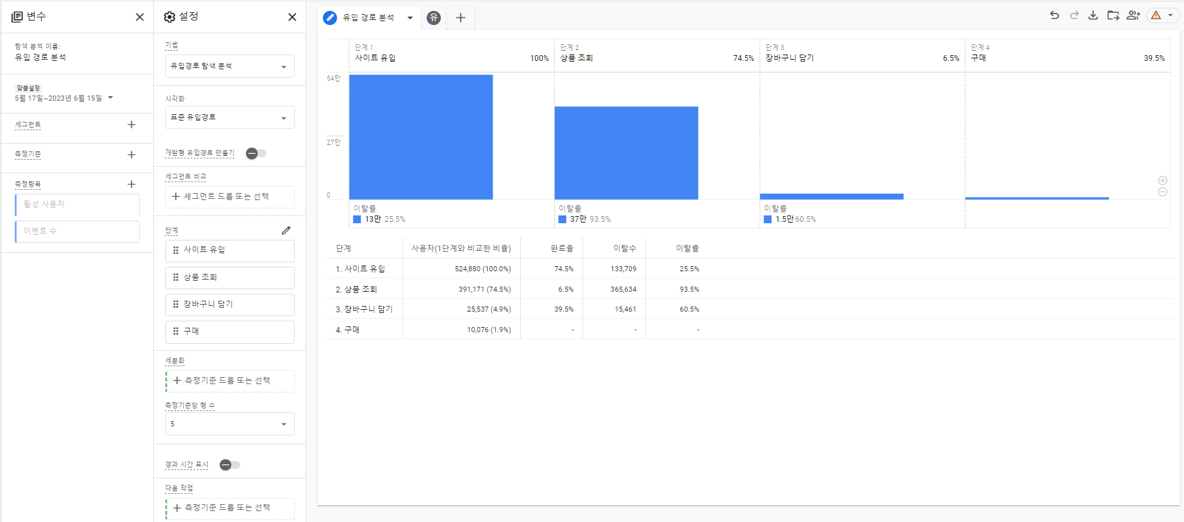Click 다음 작업 측정기준 드롭 또는 선택 box
The height and width of the screenshot is (522, 1184).
(x=230, y=508)
